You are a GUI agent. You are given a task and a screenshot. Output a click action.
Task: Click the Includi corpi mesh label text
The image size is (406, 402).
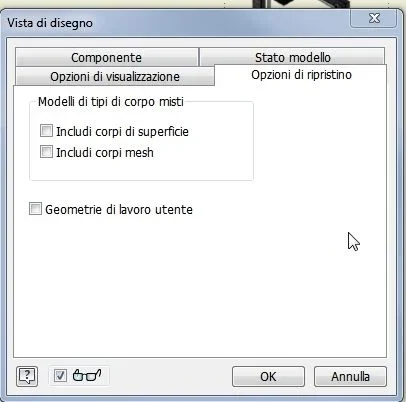click(x=105, y=153)
